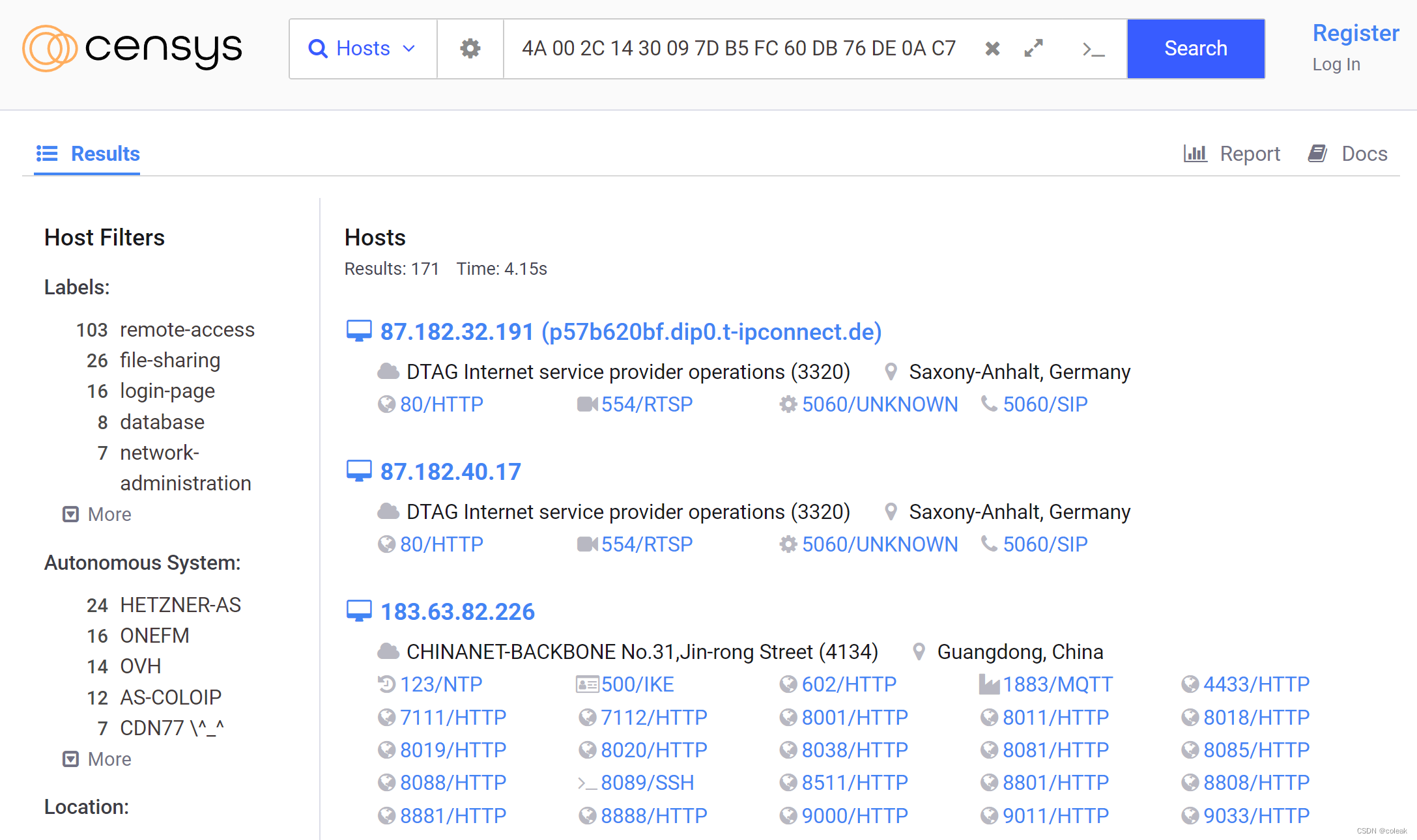
Task: Click the Hosts dropdown arrow
Action: coord(408,47)
